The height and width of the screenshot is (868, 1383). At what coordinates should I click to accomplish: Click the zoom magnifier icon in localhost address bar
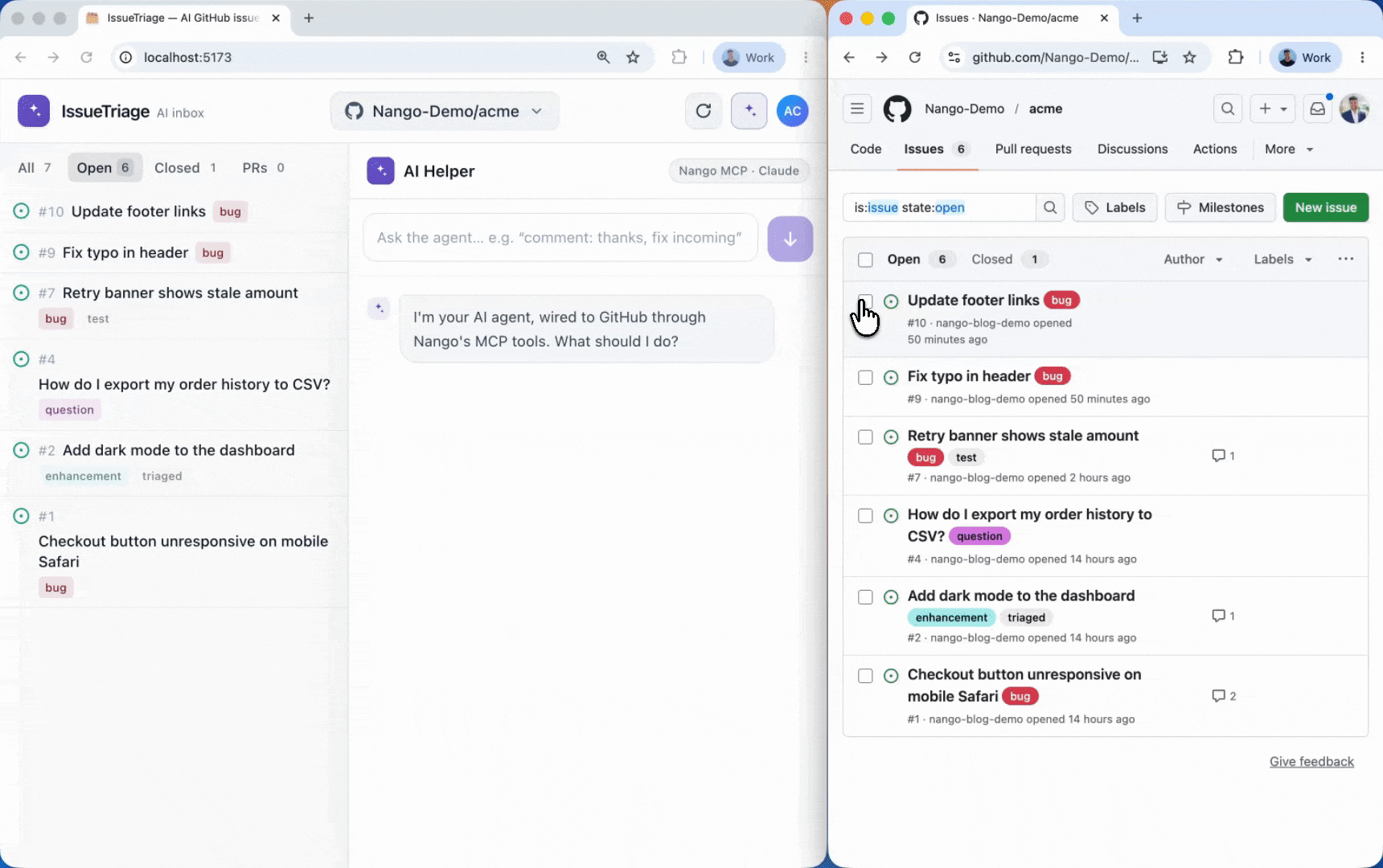603,57
